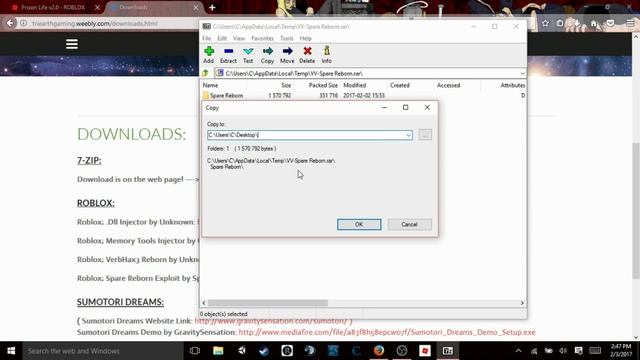Open a new browser tab

pos(212,7)
